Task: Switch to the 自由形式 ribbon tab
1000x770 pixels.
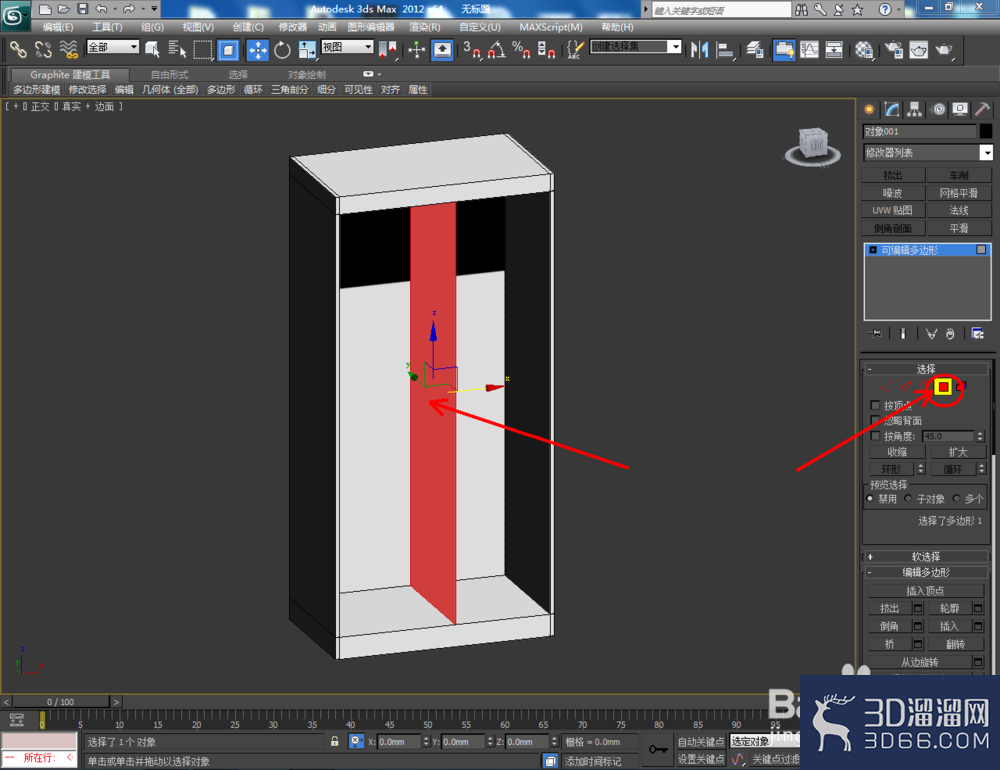Action: tap(170, 75)
